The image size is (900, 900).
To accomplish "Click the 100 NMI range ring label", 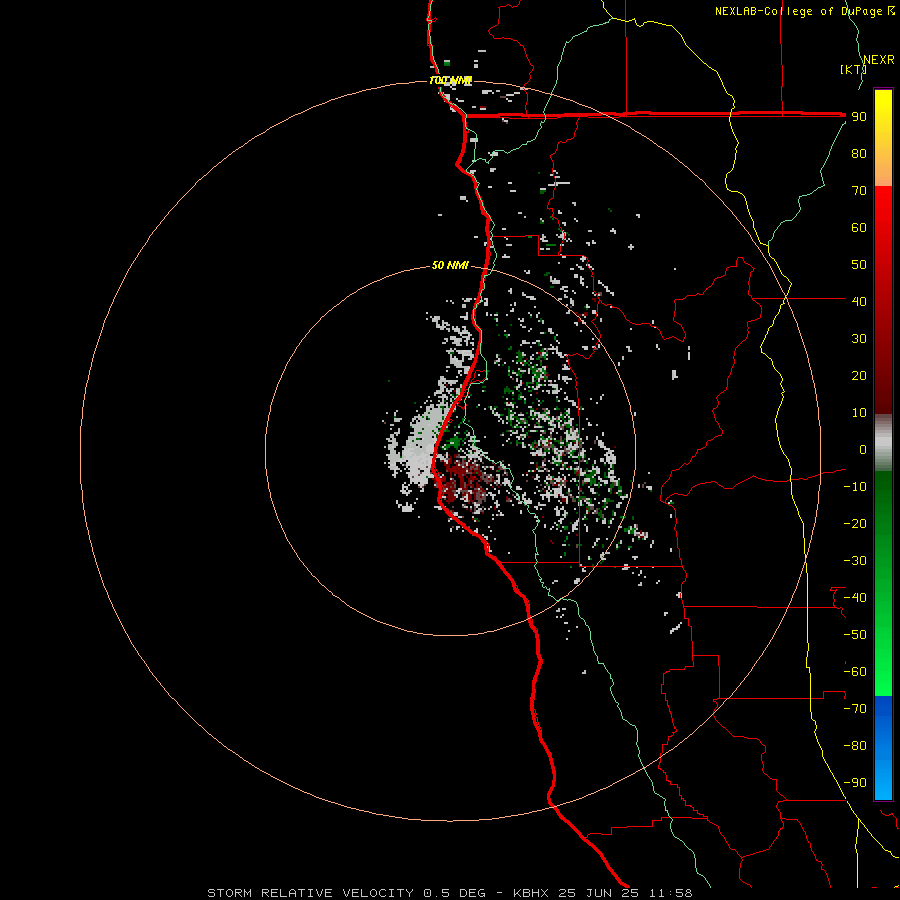I will 451,80.
